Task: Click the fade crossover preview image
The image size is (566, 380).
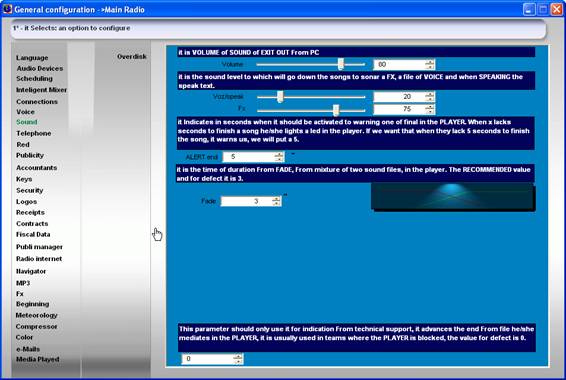Action: point(453,197)
